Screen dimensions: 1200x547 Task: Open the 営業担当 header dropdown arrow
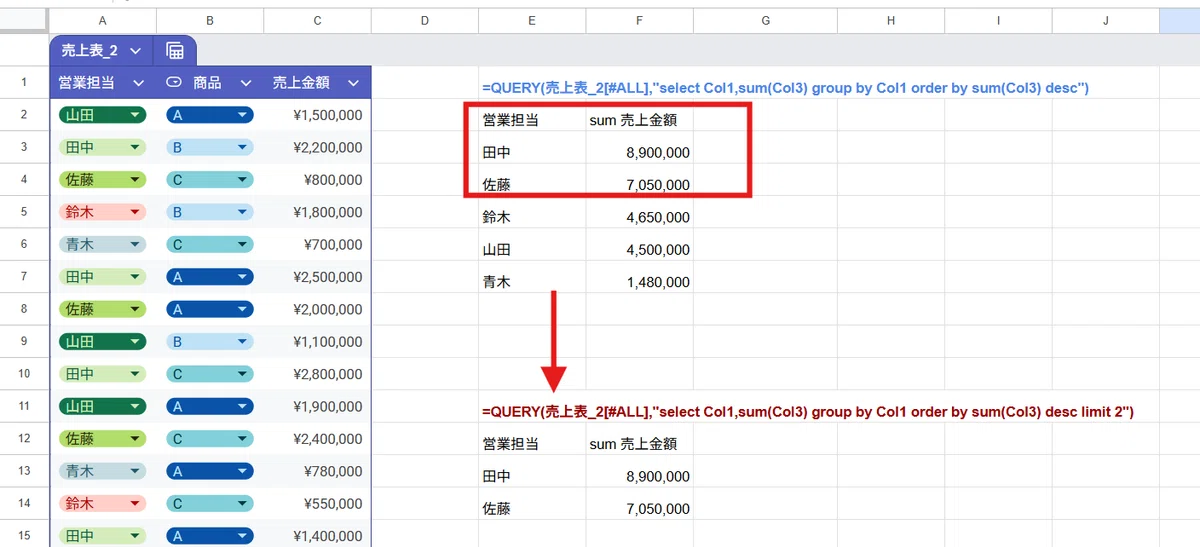coord(139,83)
